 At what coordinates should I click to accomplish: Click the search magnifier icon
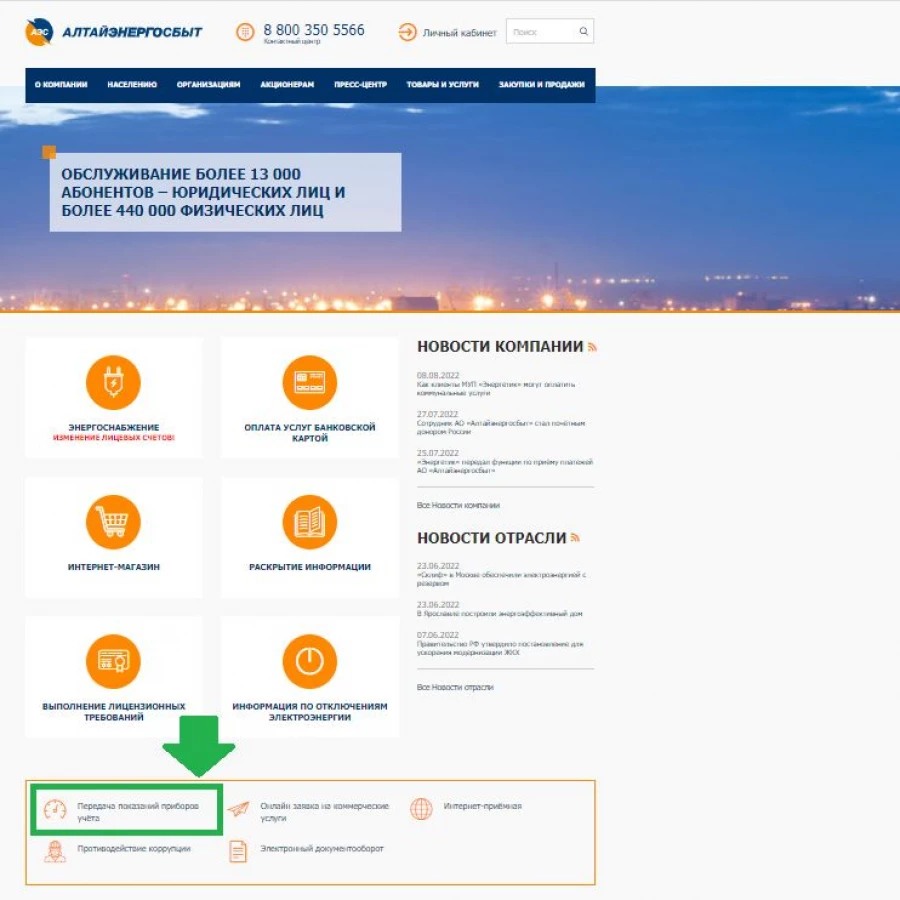(583, 32)
